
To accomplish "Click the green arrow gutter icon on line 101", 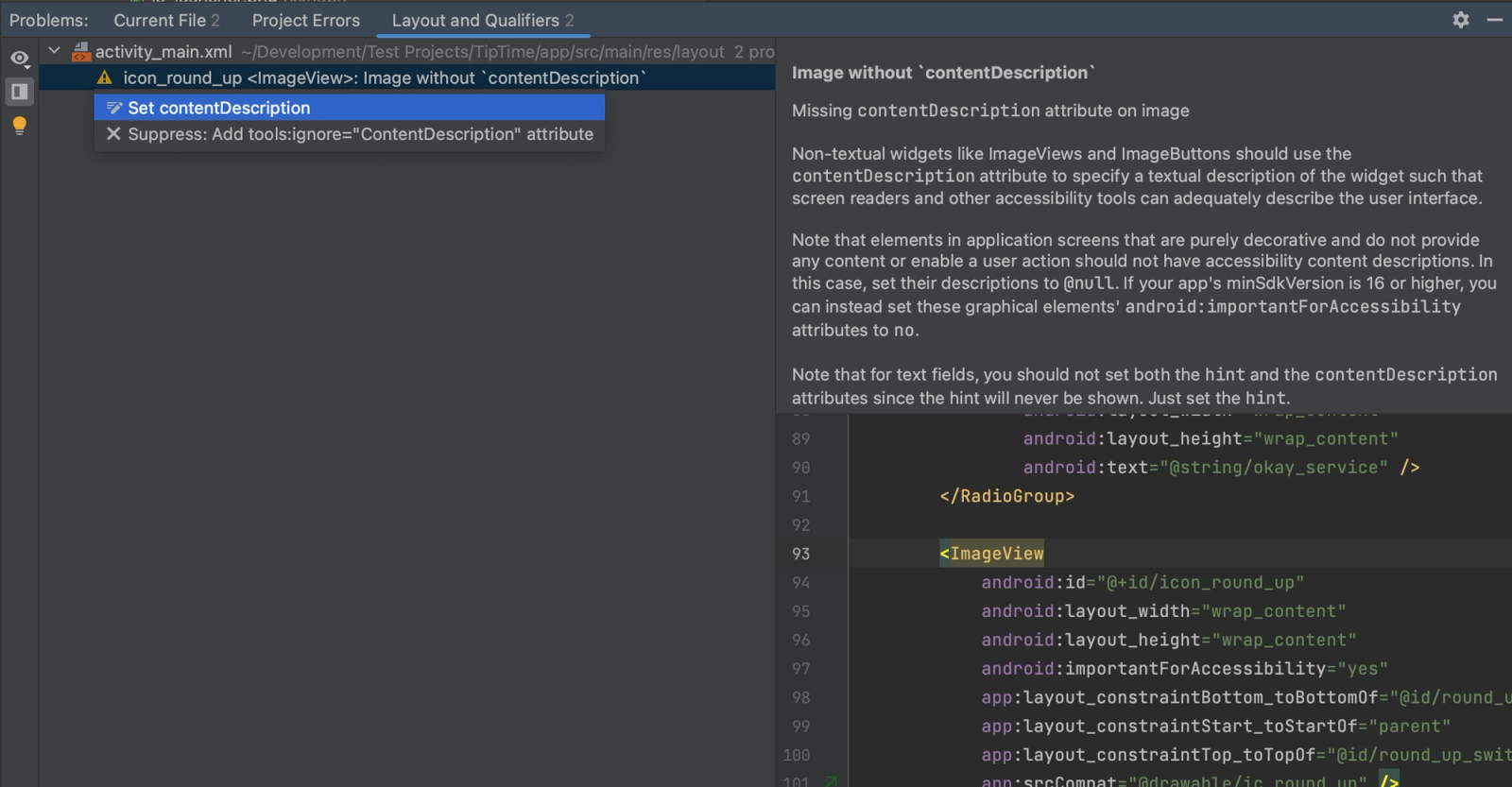I will point(832,780).
